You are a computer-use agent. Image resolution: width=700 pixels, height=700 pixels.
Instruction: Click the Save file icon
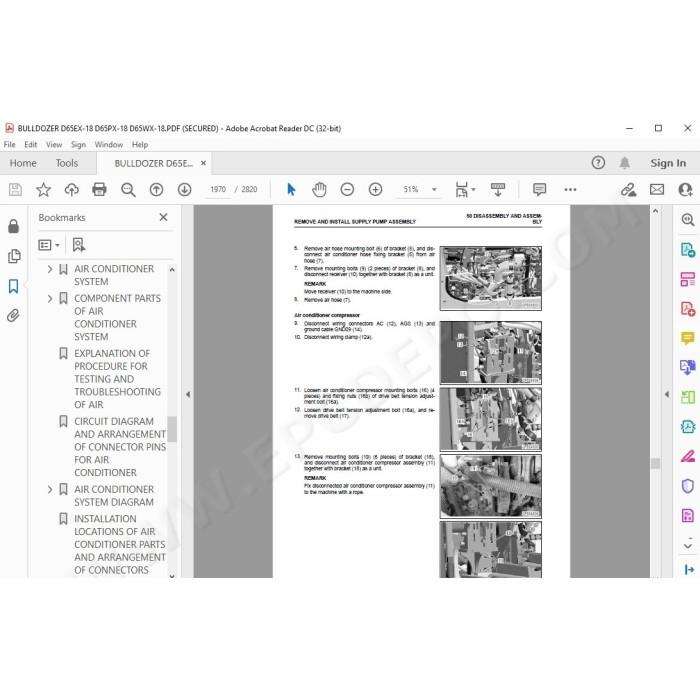[x=15, y=190]
